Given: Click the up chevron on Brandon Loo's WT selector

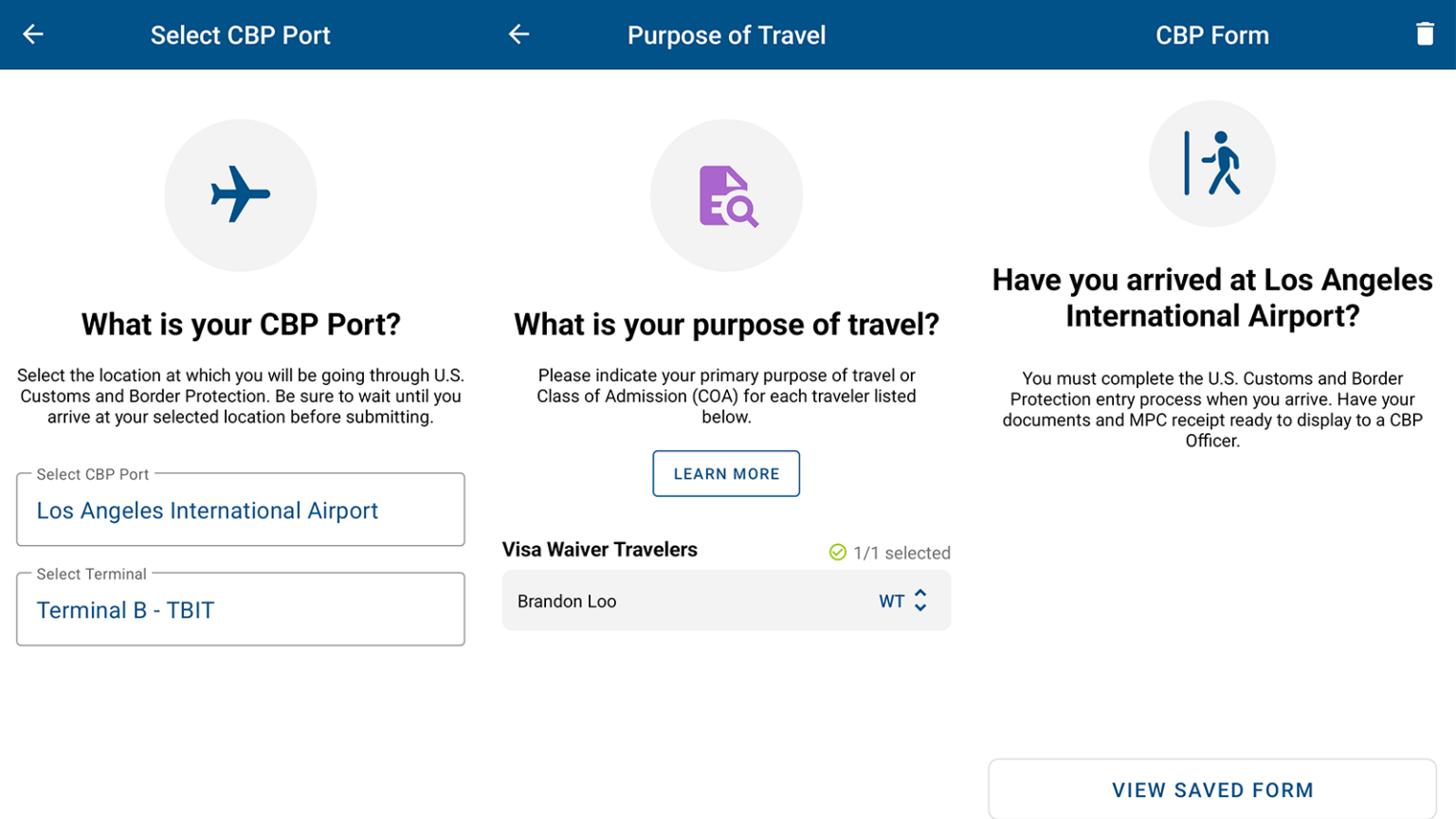Looking at the screenshot, I should [919, 593].
